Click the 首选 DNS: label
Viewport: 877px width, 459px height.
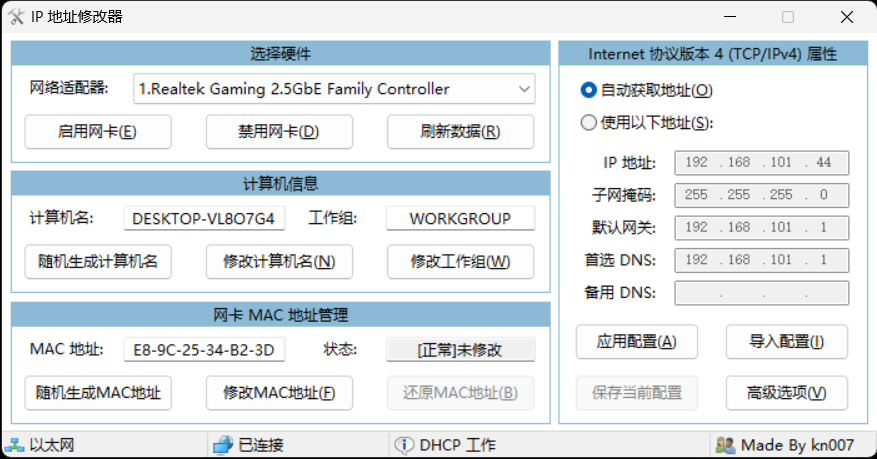click(620, 260)
